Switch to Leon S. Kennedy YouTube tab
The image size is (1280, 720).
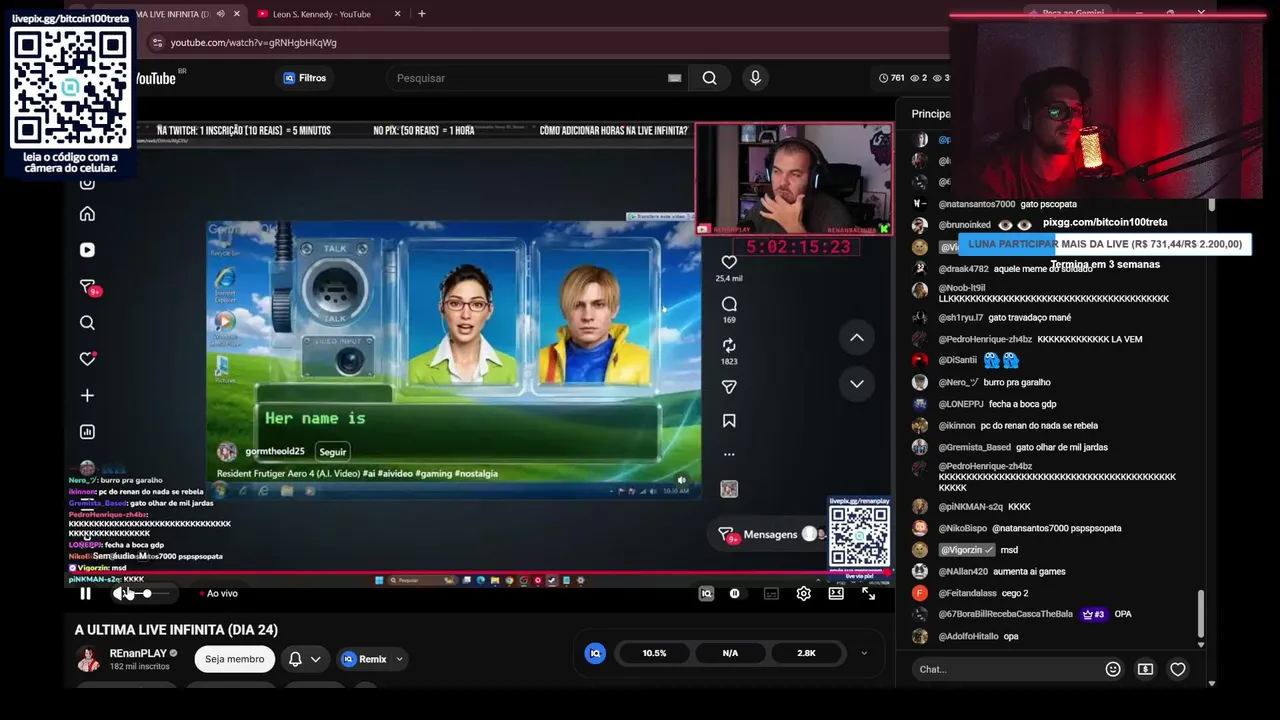322,14
